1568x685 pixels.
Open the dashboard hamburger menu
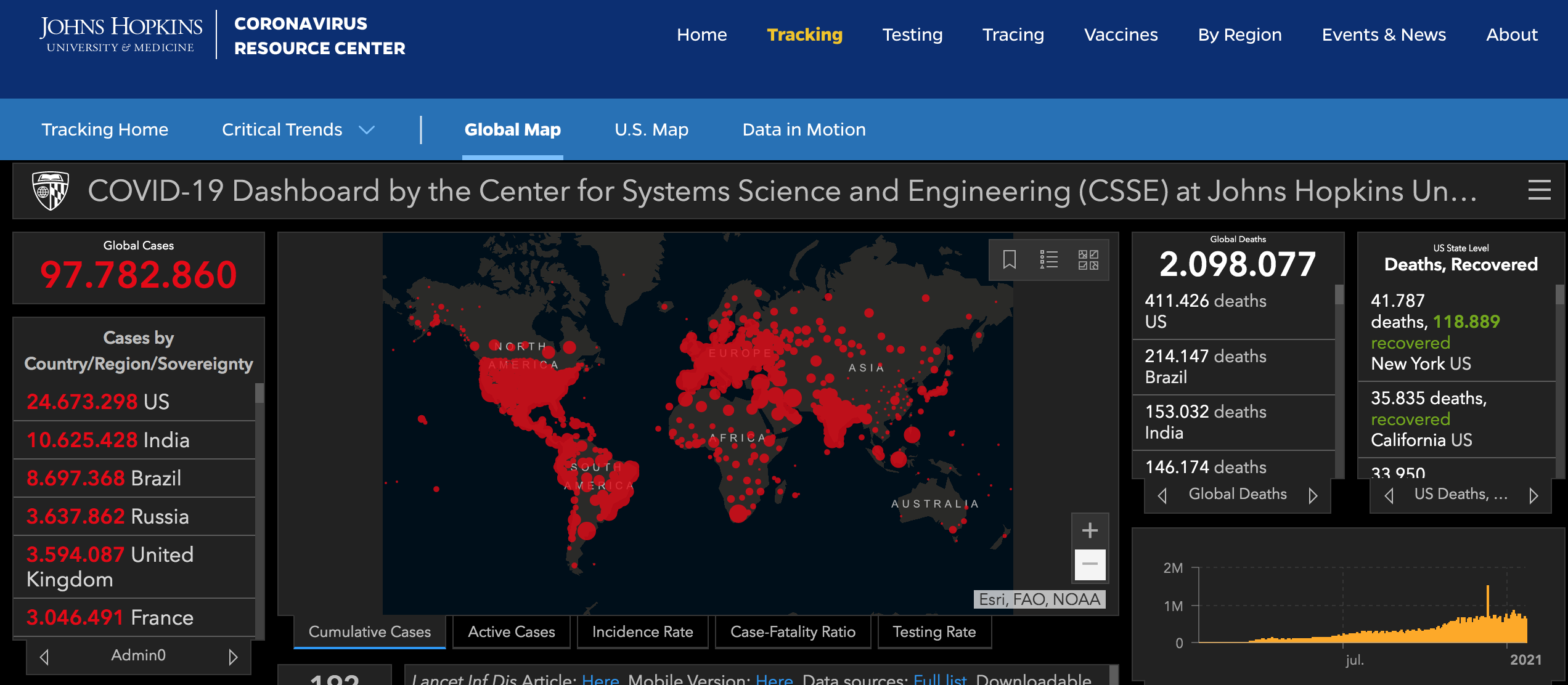[x=1539, y=190]
